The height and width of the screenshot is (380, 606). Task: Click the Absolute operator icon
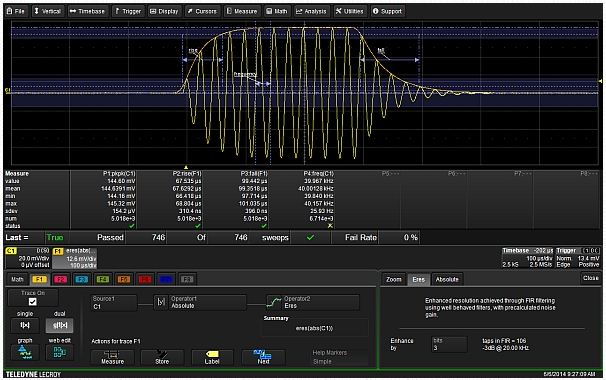point(161,303)
